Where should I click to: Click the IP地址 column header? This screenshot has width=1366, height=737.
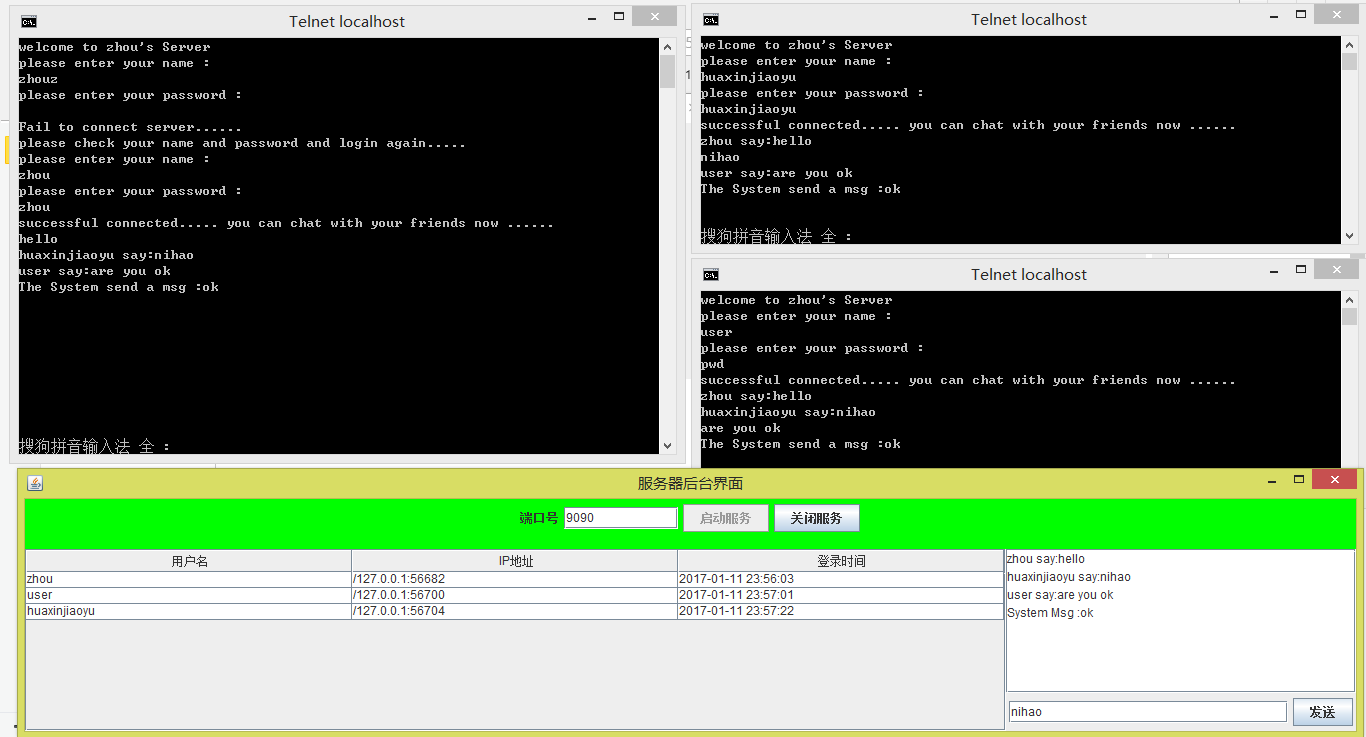(515, 561)
